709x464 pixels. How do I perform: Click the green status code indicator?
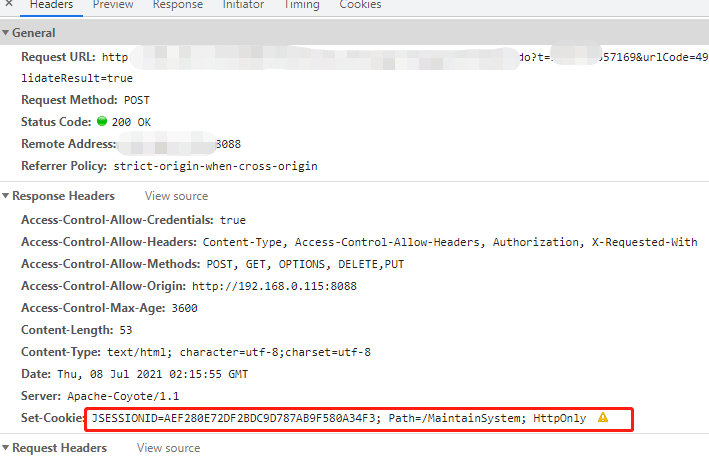pyautogui.click(x=102, y=121)
